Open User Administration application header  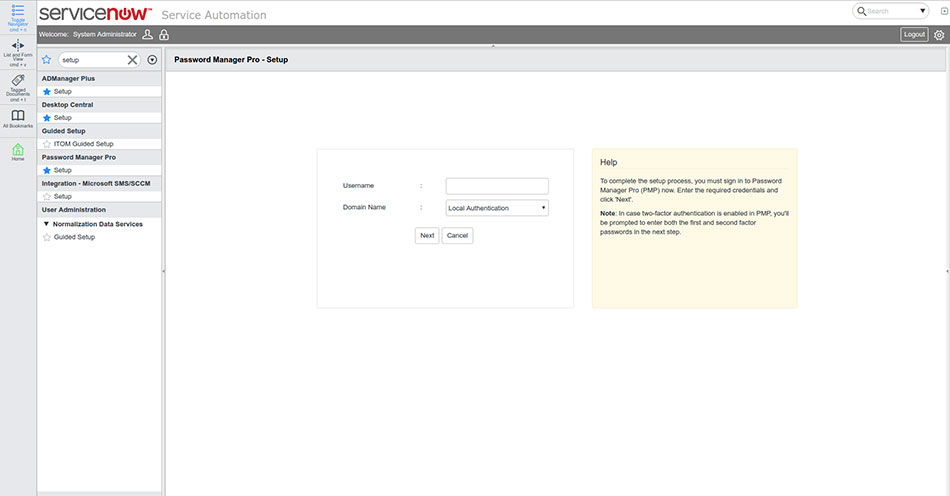(x=99, y=210)
